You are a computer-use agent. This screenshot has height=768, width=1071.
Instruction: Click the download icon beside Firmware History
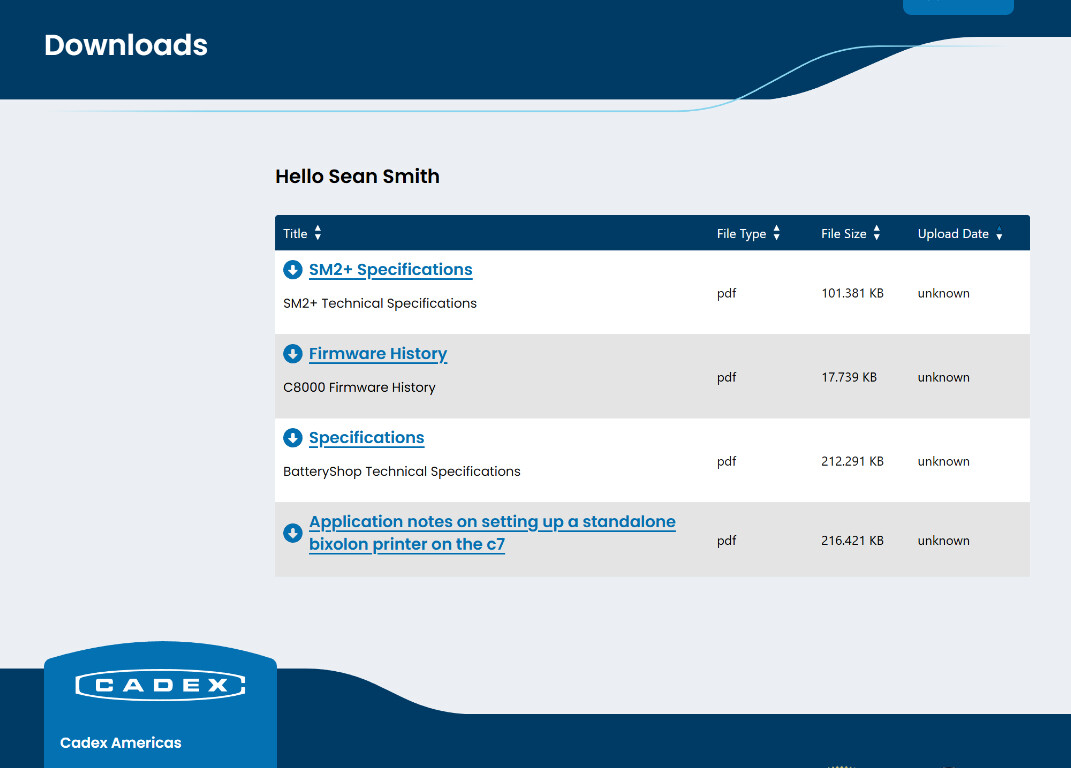(x=292, y=353)
